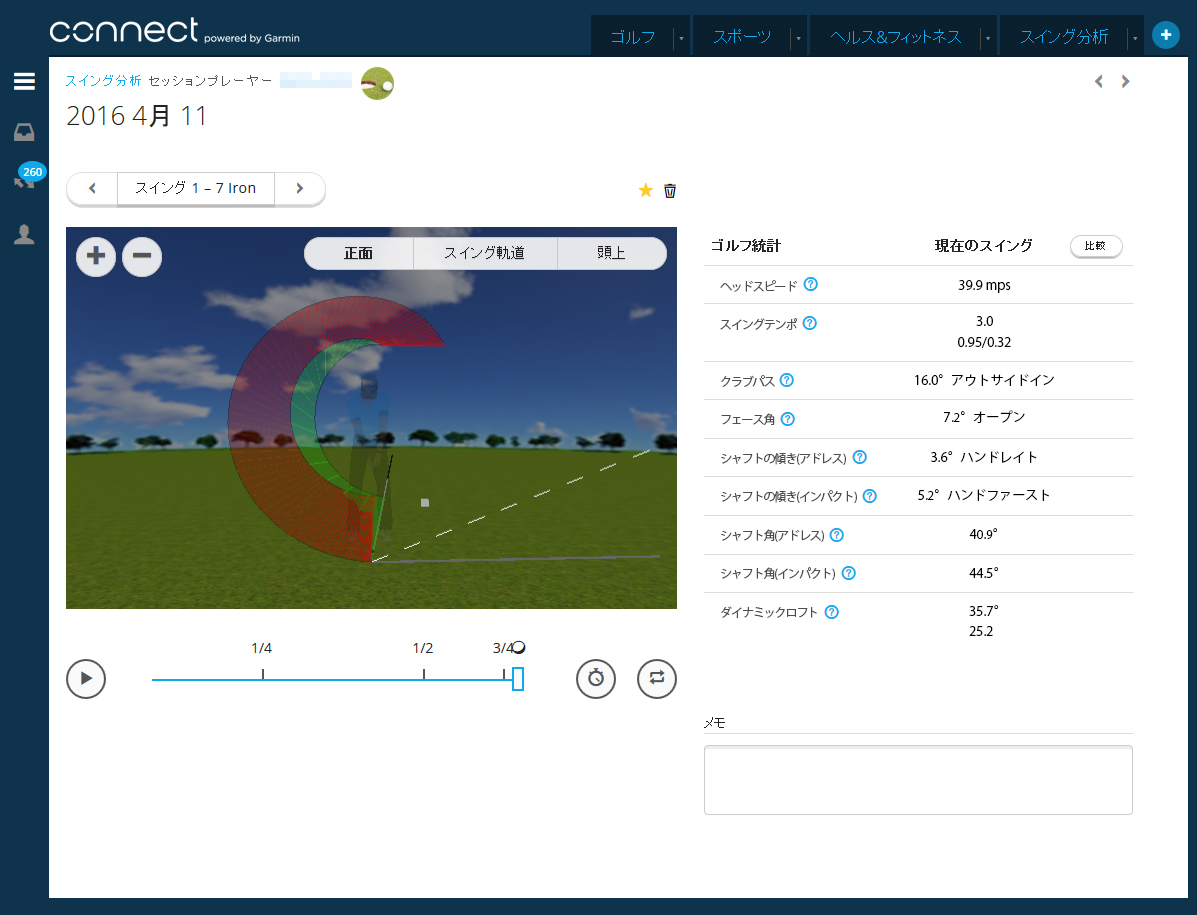This screenshot has height=915, width=1197.
Task: Switch to the スイング軌道 view
Action: click(484, 253)
